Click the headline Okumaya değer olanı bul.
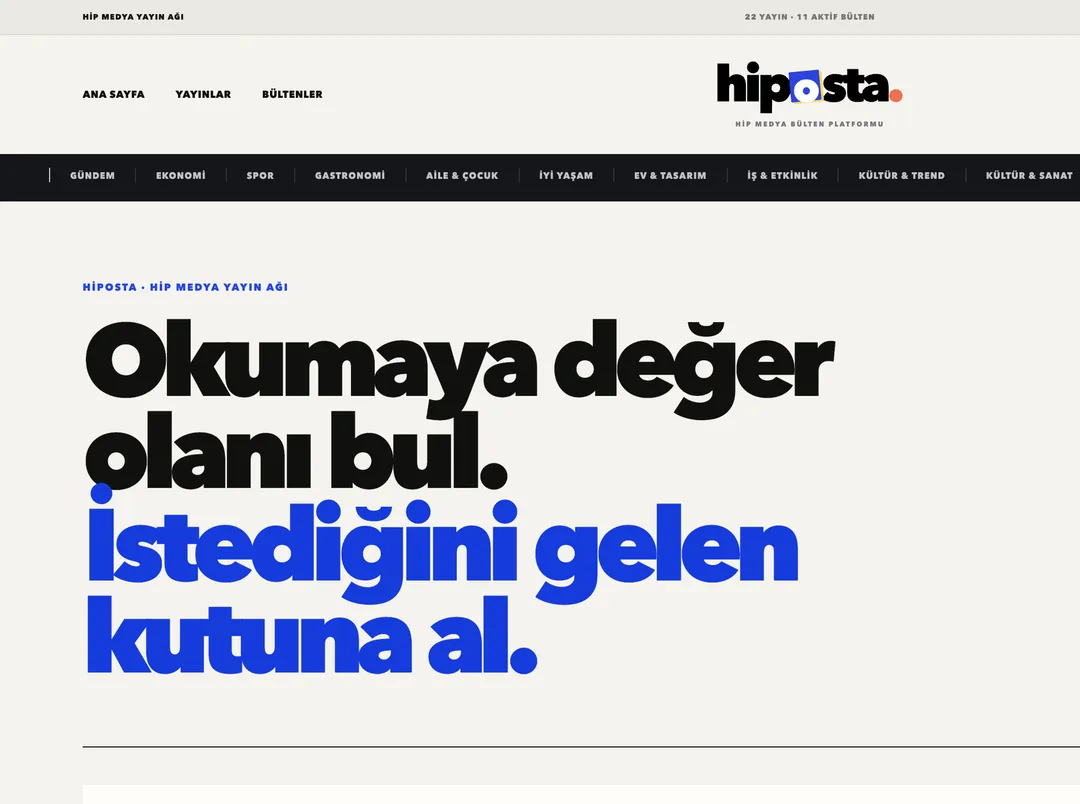The height and width of the screenshot is (804, 1080). 459,404
